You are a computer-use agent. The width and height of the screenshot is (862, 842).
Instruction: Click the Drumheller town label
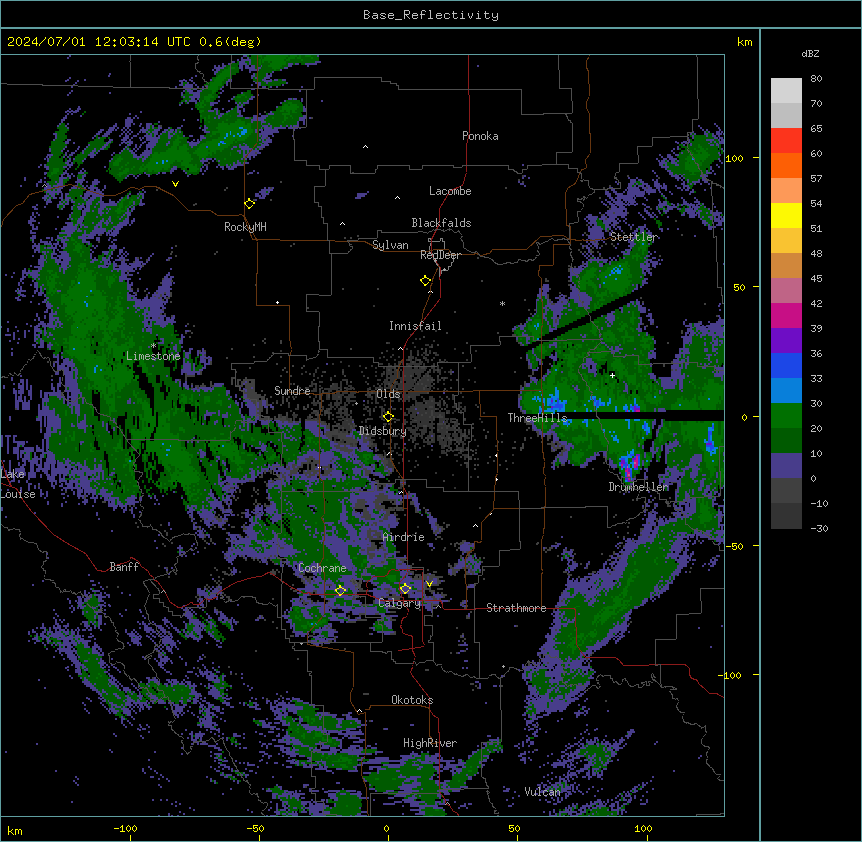coord(639,487)
